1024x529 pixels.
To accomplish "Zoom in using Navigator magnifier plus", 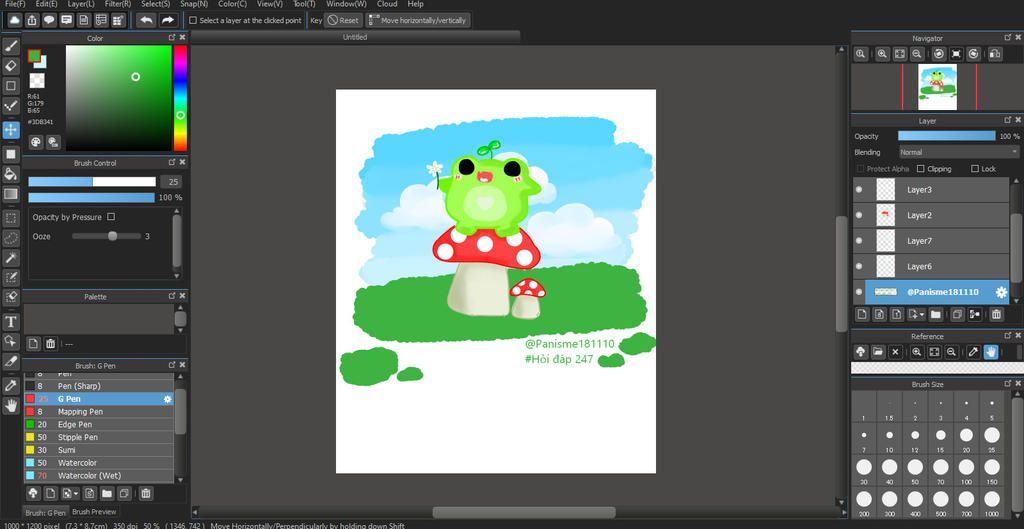I will (882, 54).
